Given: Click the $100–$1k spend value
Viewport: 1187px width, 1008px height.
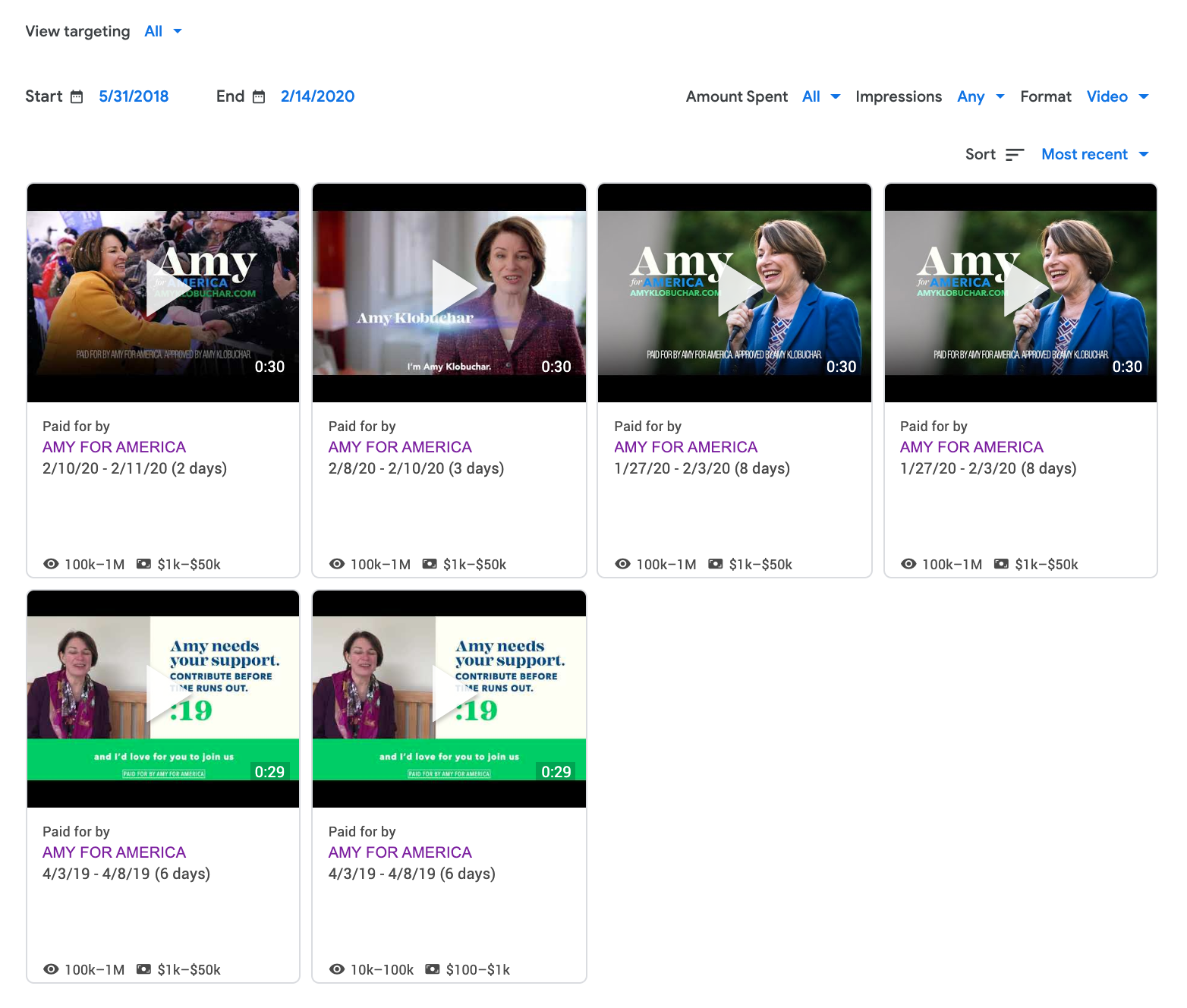Looking at the screenshot, I should click(478, 969).
